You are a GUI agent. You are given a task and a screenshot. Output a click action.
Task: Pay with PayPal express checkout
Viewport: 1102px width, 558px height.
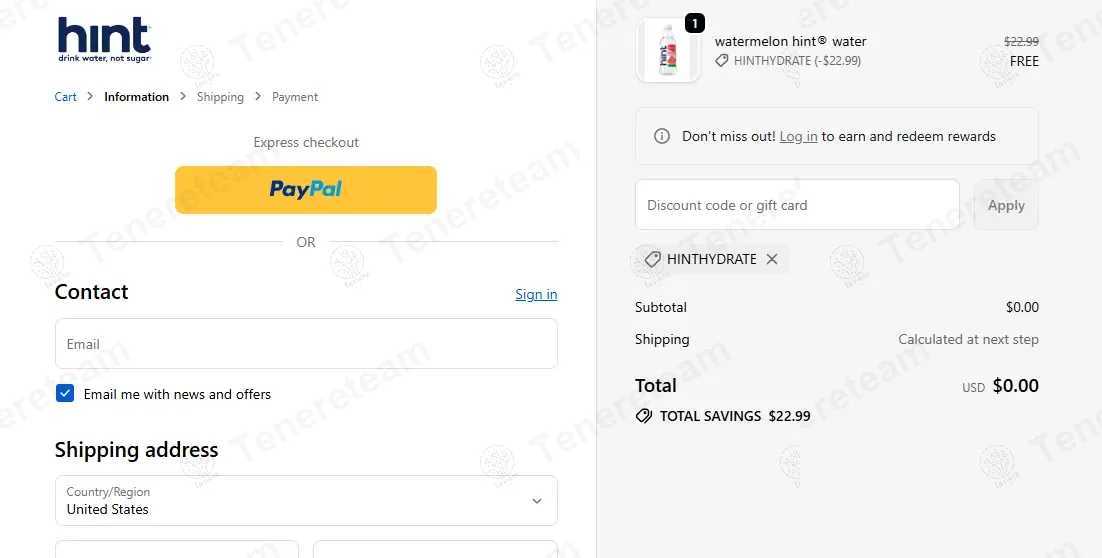tap(306, 190)
